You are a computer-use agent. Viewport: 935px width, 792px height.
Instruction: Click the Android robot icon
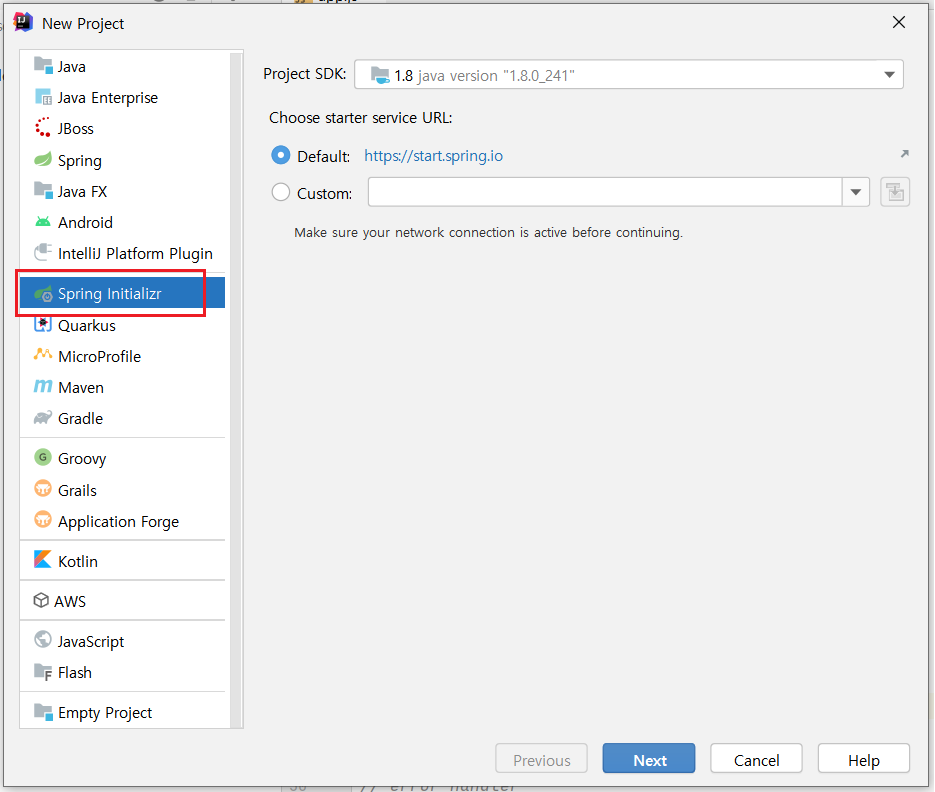[x=43, y=222]
